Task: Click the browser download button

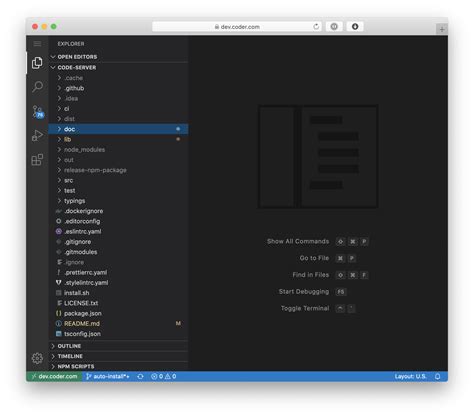Action: tap(355, 27)
